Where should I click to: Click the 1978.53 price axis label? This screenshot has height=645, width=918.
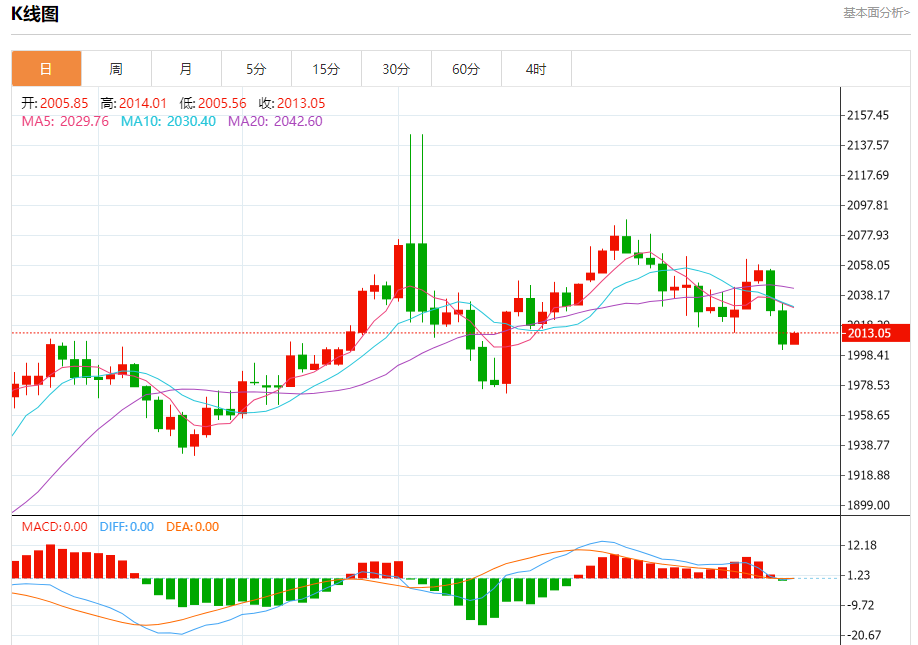(x=868, y=385)
